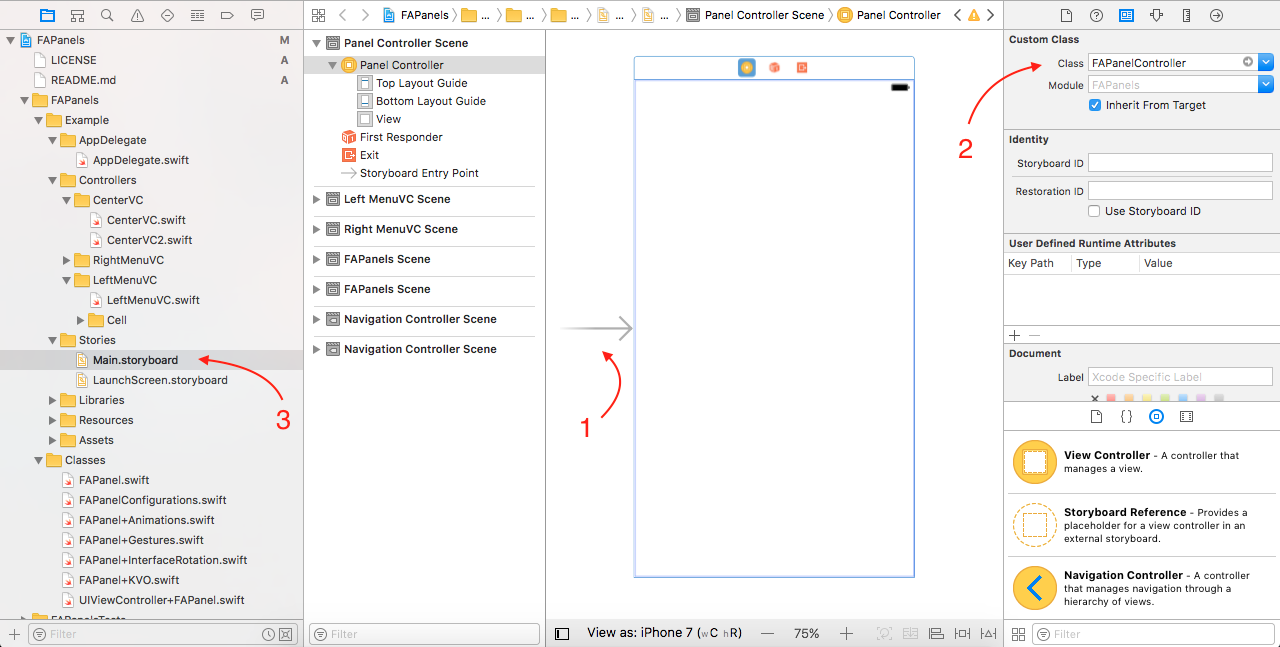Collapse the Panel Controller Scene in outline
The image size is (1280, 647).
pos(318,43)
